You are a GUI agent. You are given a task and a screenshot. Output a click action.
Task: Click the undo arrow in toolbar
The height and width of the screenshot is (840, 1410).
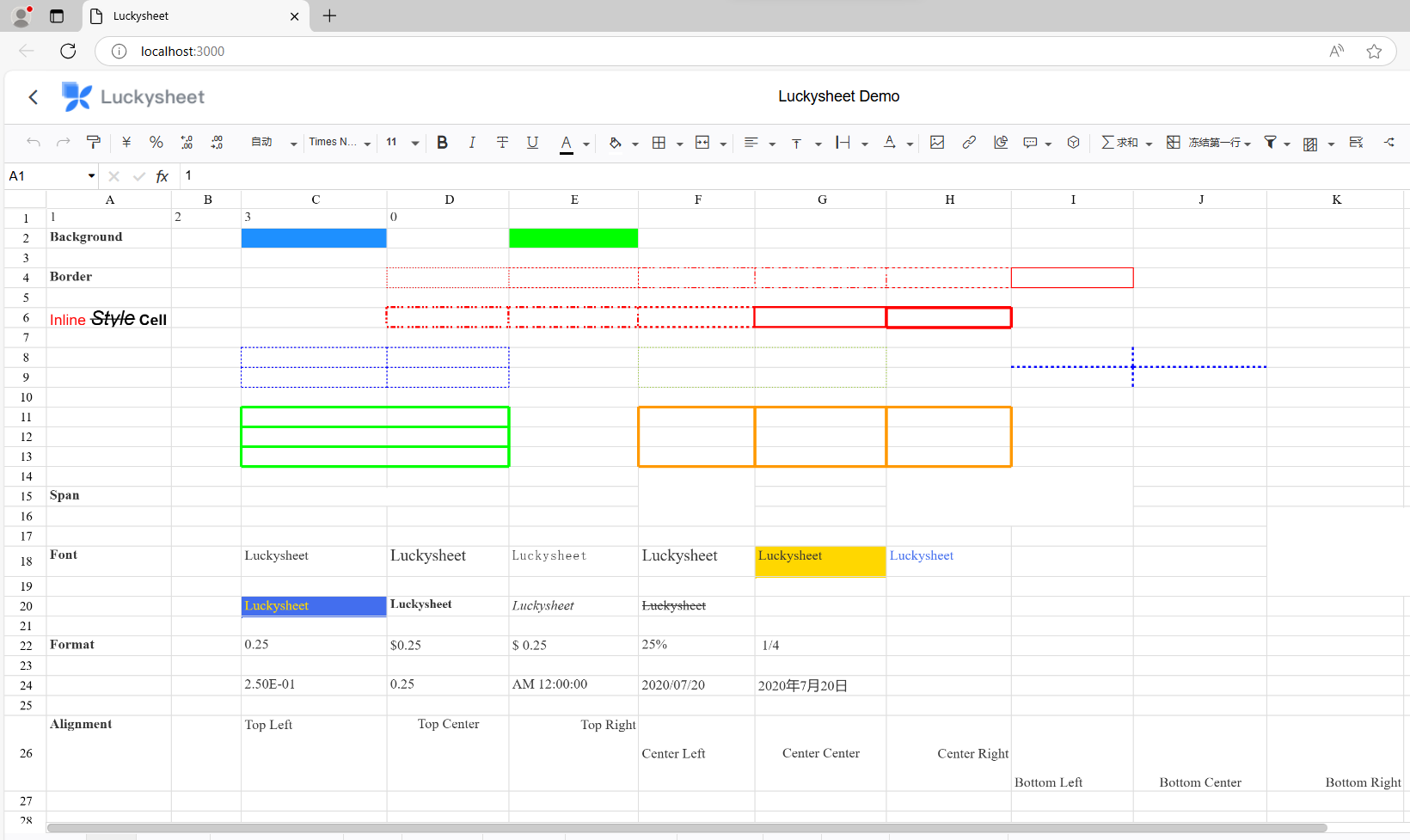[x=34, y=143]
